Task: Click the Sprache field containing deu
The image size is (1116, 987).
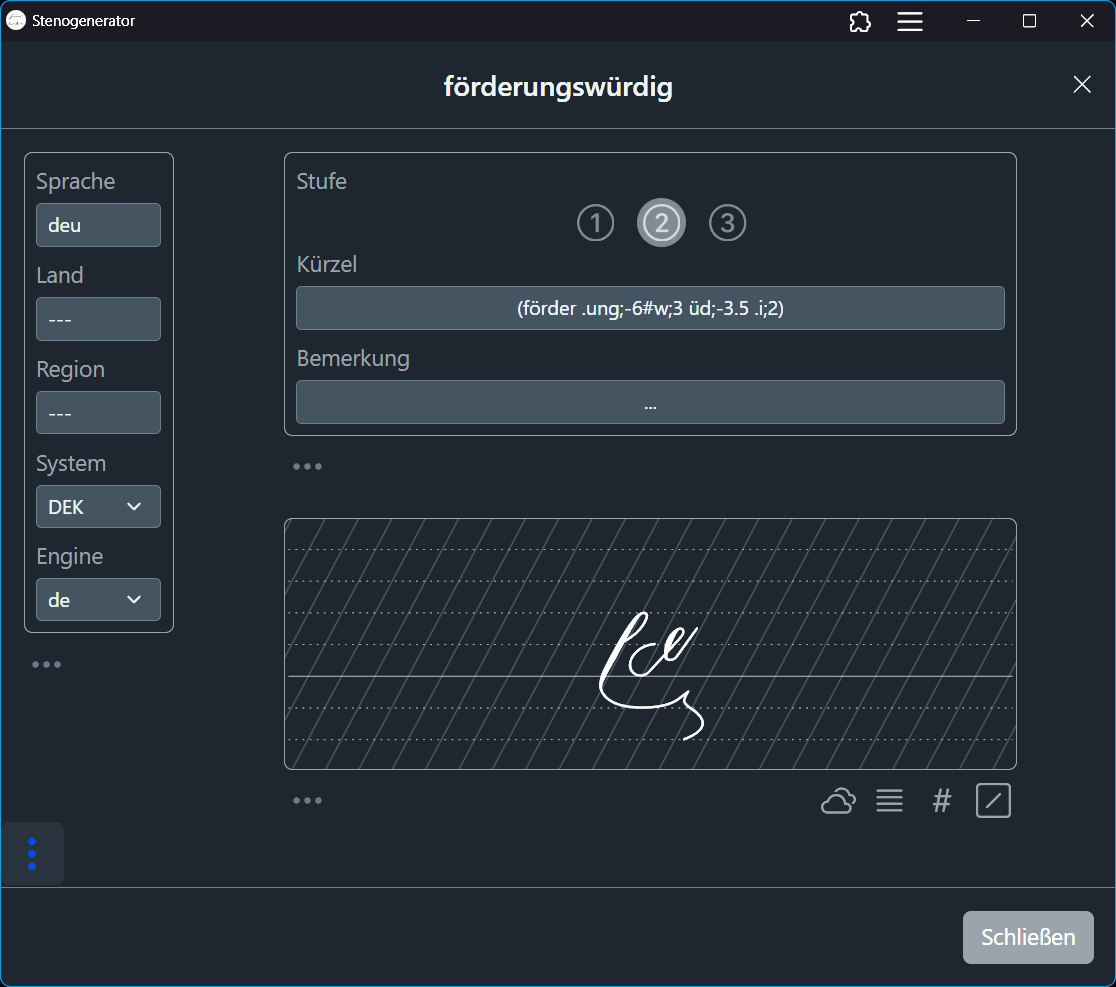Action: tap(98, 225)
